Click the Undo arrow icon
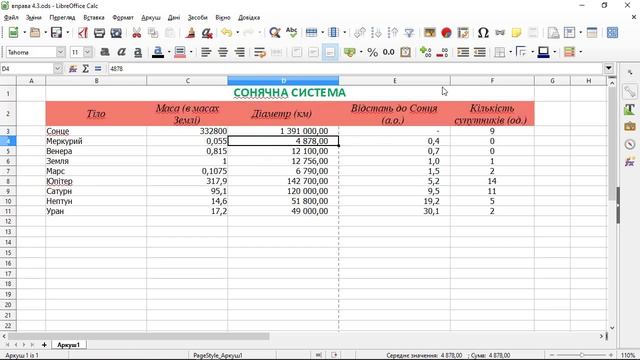This screenshot has width=640, height=360. tap(227, 33)
